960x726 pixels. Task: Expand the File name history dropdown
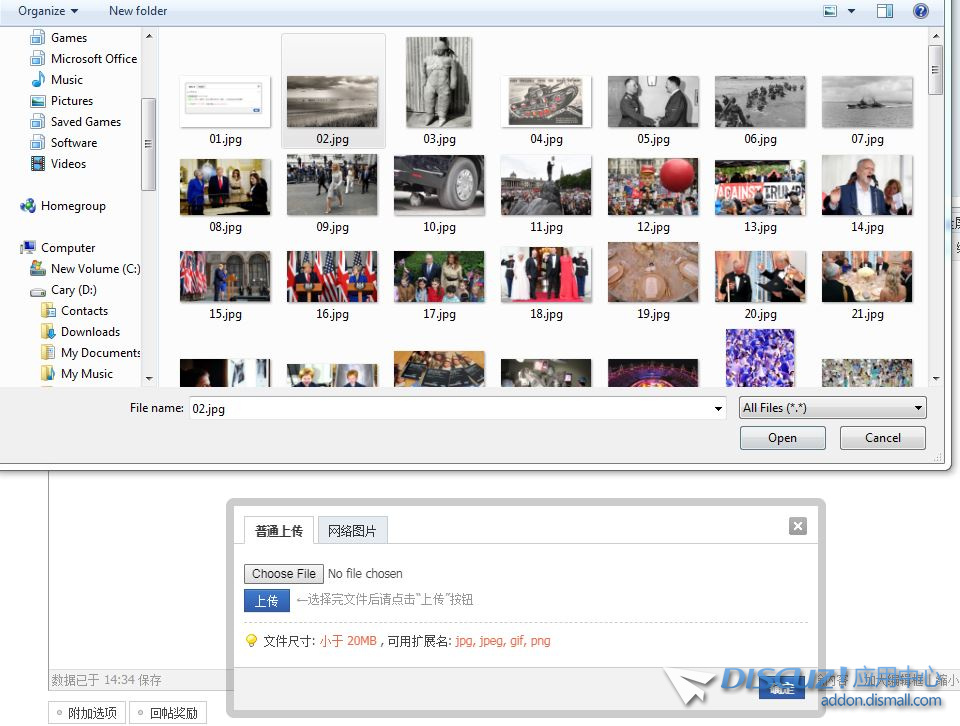[x=718, y=409]
